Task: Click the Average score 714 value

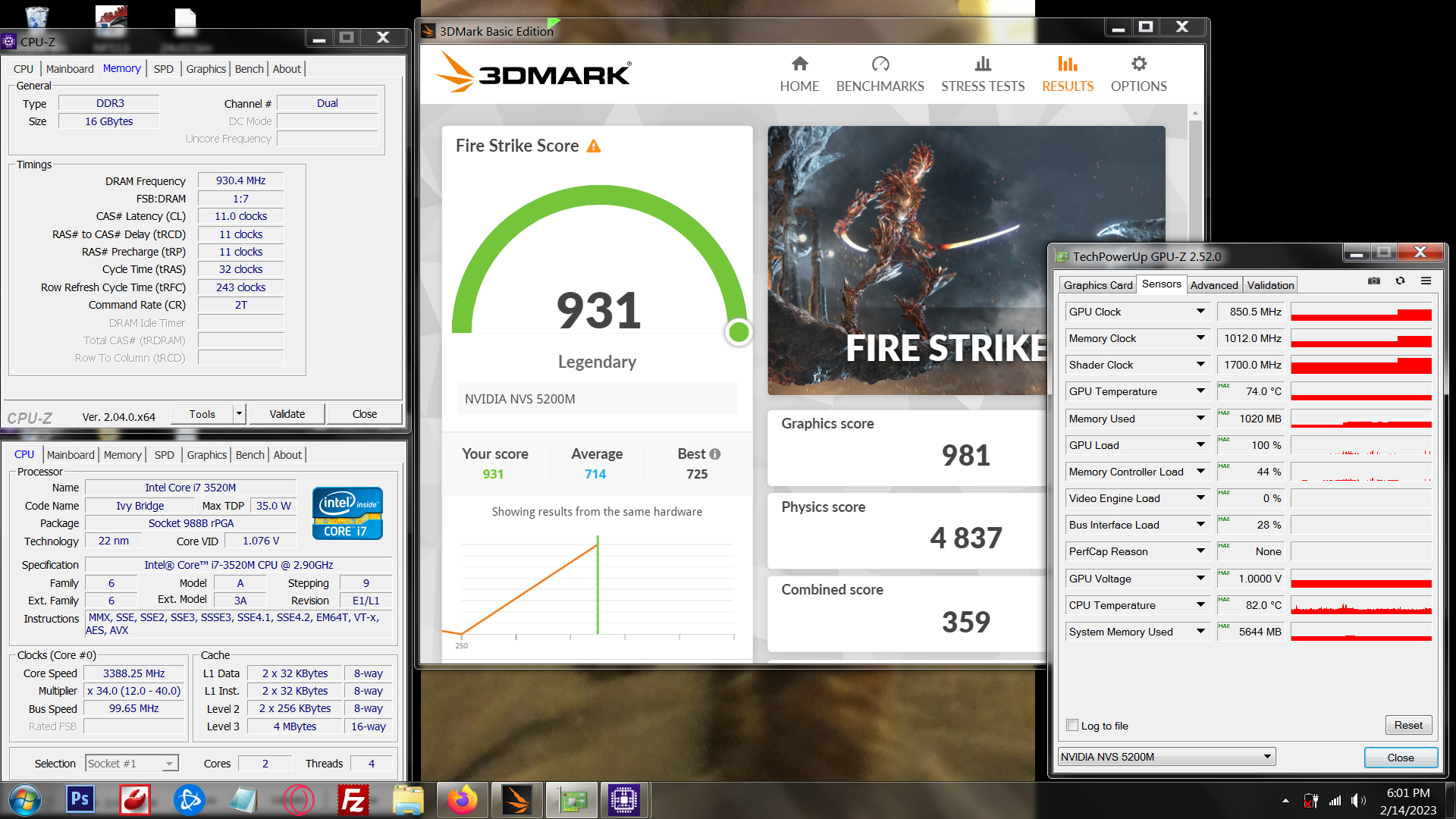Action: point(595,474)
